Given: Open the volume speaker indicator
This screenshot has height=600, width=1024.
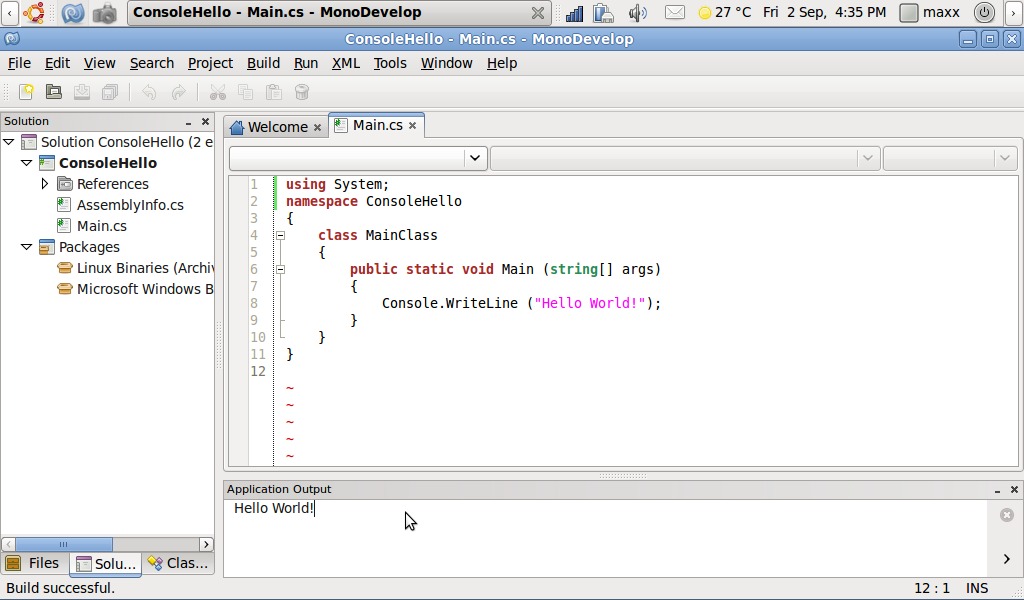Looking at the screenshot, I should click(x=637, y=12).
